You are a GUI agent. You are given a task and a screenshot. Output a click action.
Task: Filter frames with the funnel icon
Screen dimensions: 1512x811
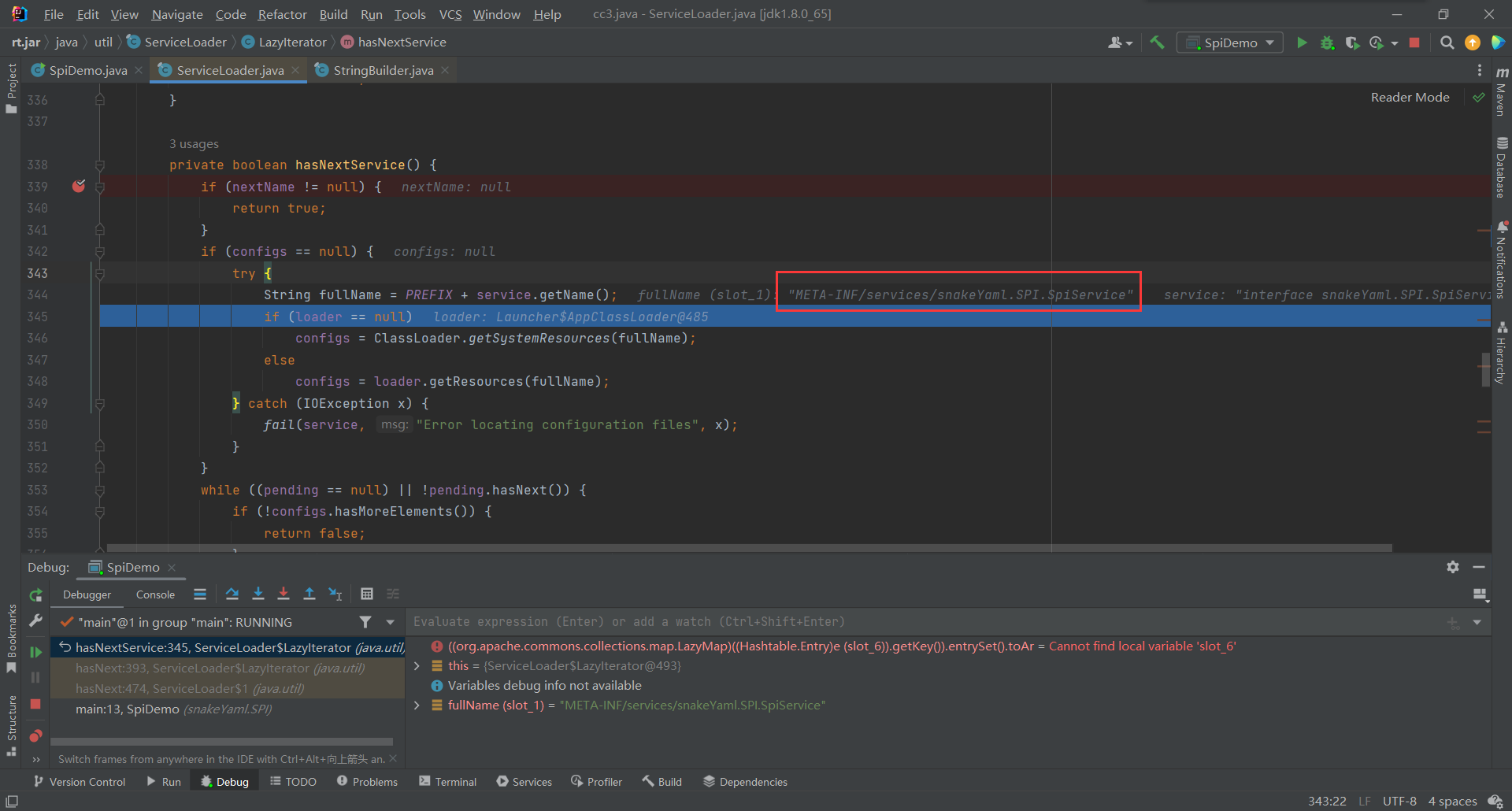tap(365, 622)
